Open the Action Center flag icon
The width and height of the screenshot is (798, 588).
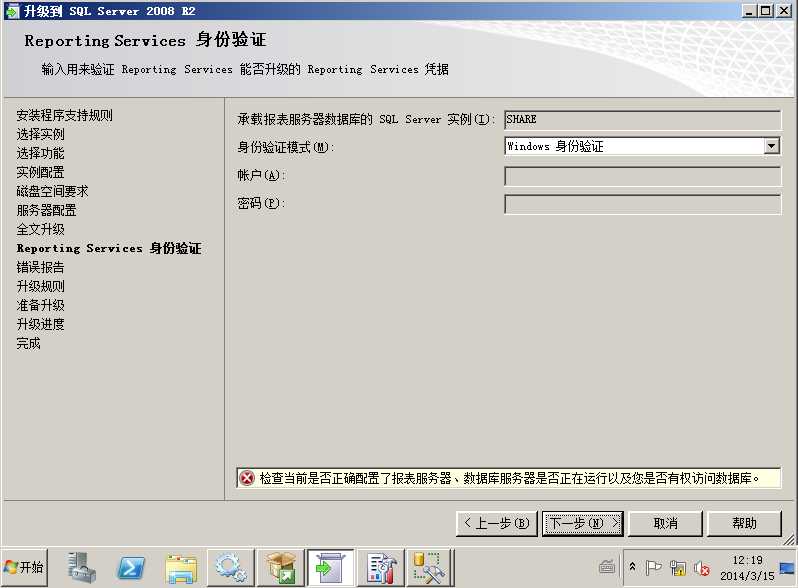(x=653, y=567)
